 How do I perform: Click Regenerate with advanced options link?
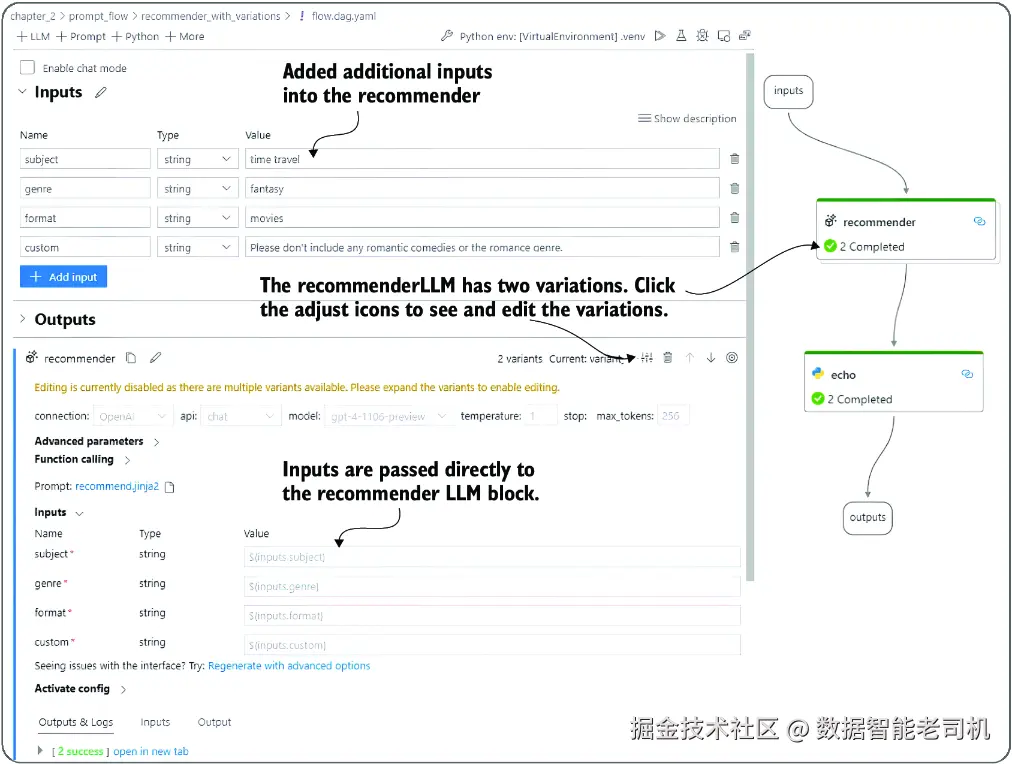click(x=289, y=666)
